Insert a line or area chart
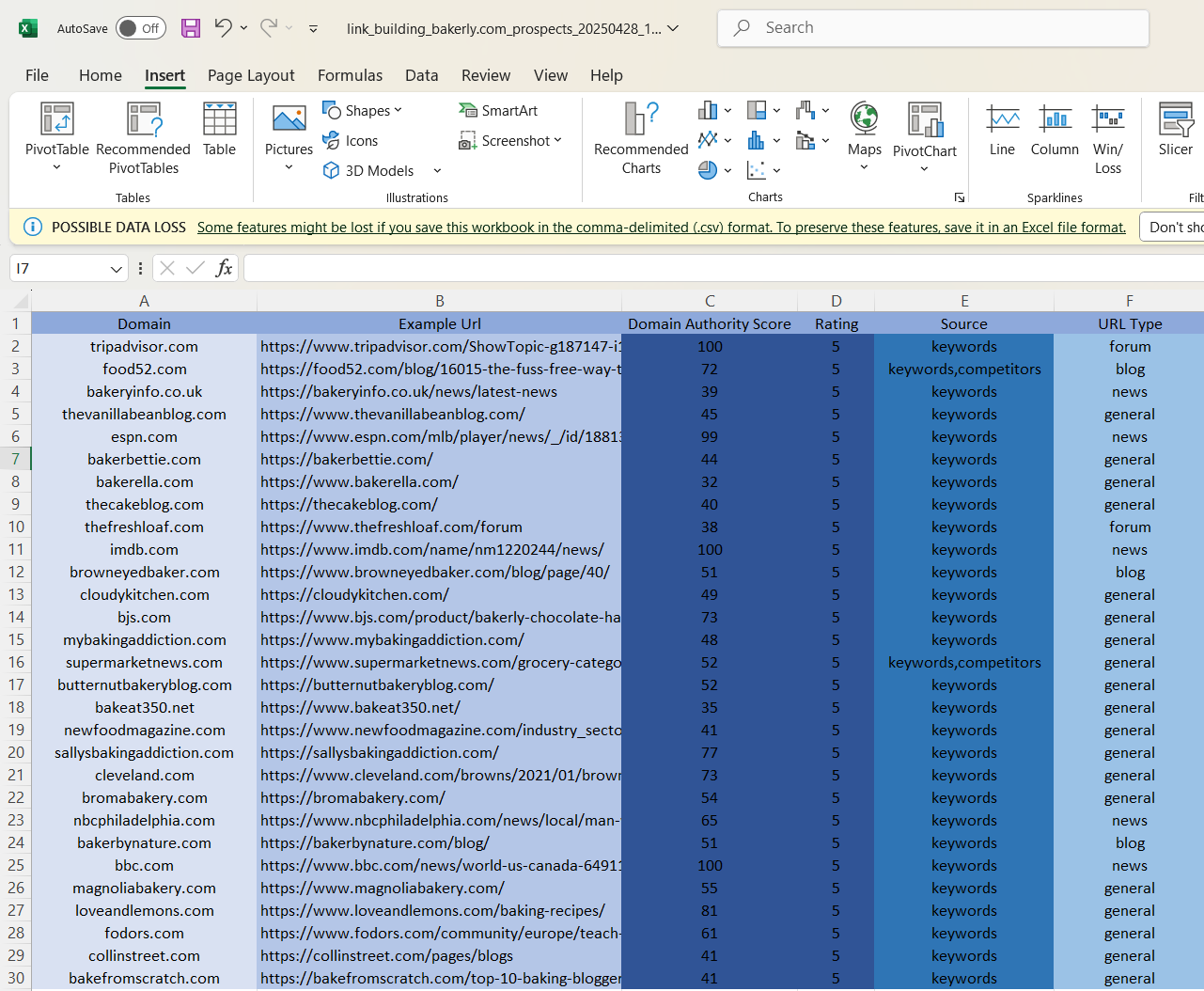Image resolution: width=1204 pixels, height=991 pixels. pos(714,140)
